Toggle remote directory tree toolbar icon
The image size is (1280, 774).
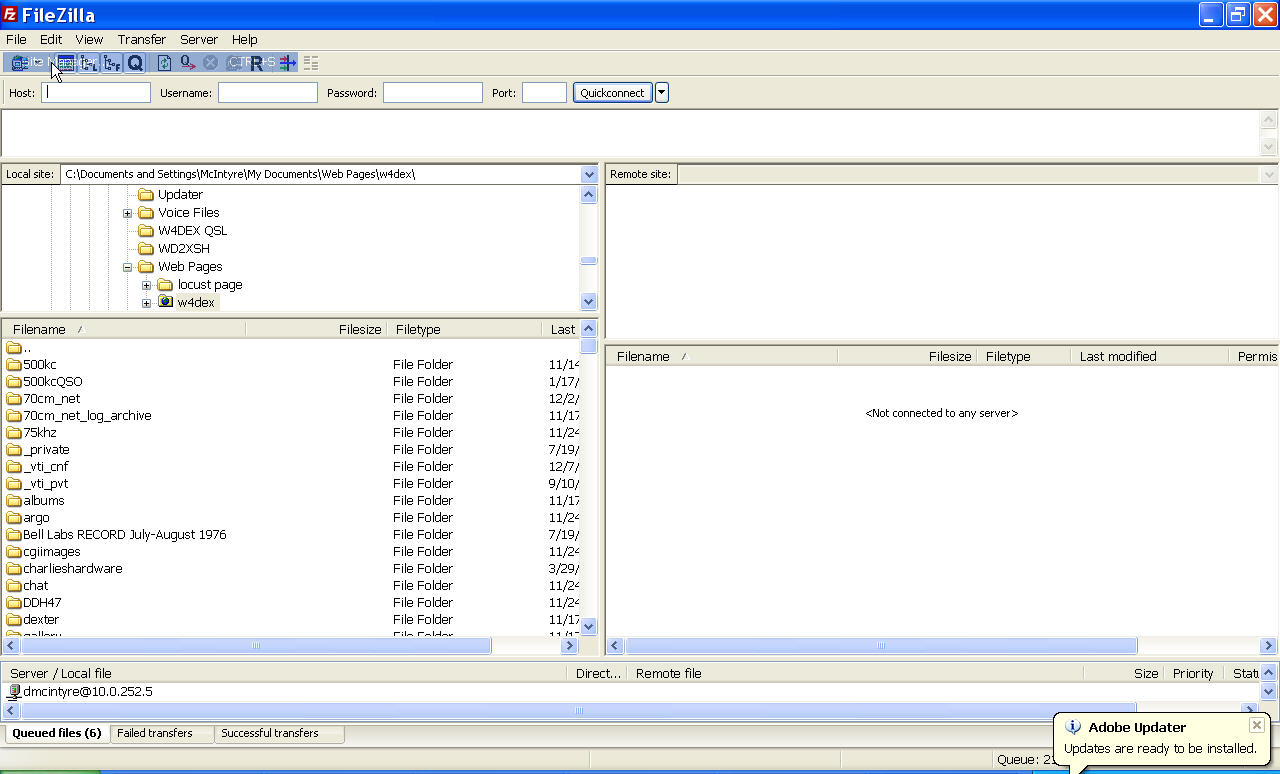pos(112,63)
